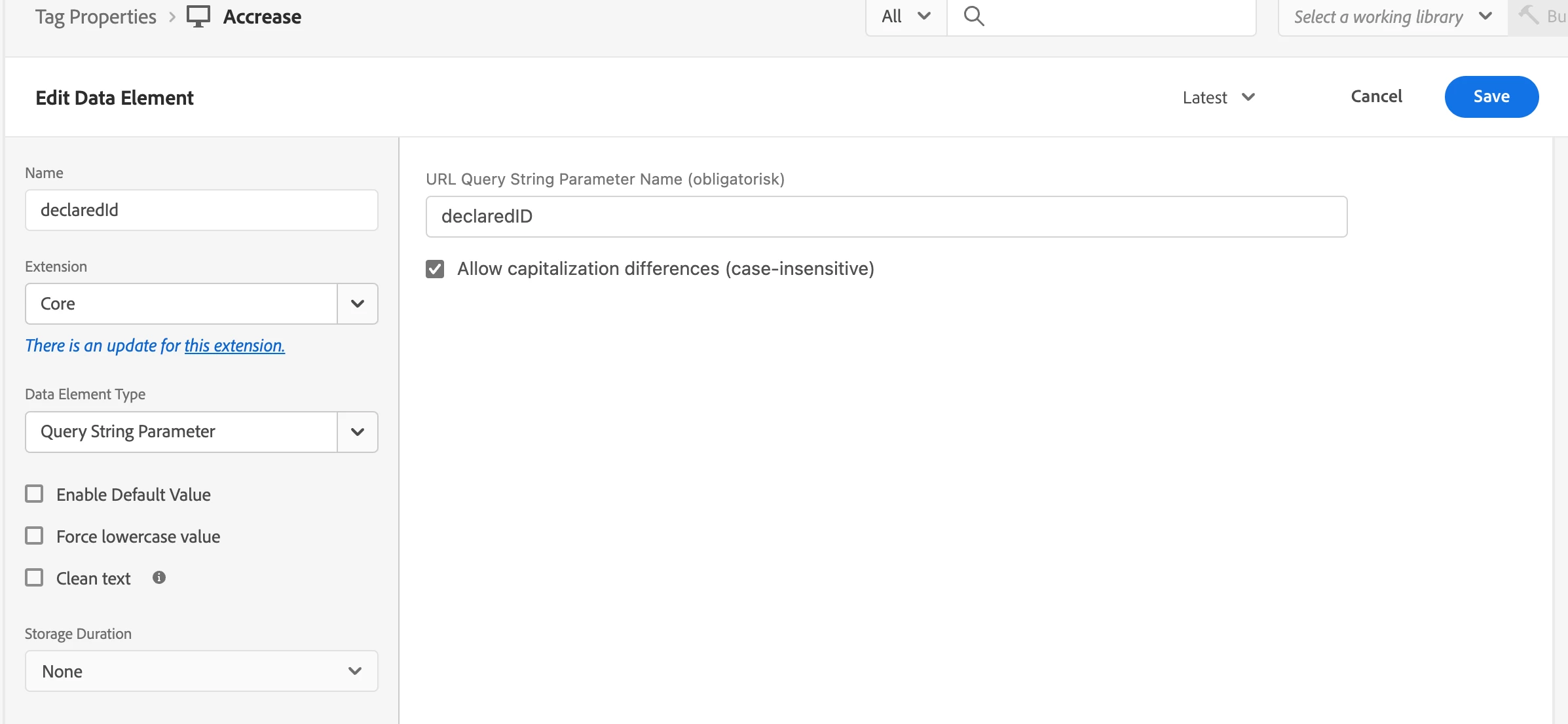Image resolution: width=1568 pixels, height=724 pixels.
Task: Uncheck Allow capitalization differences checkbox
Action: (x=435, y=269)
